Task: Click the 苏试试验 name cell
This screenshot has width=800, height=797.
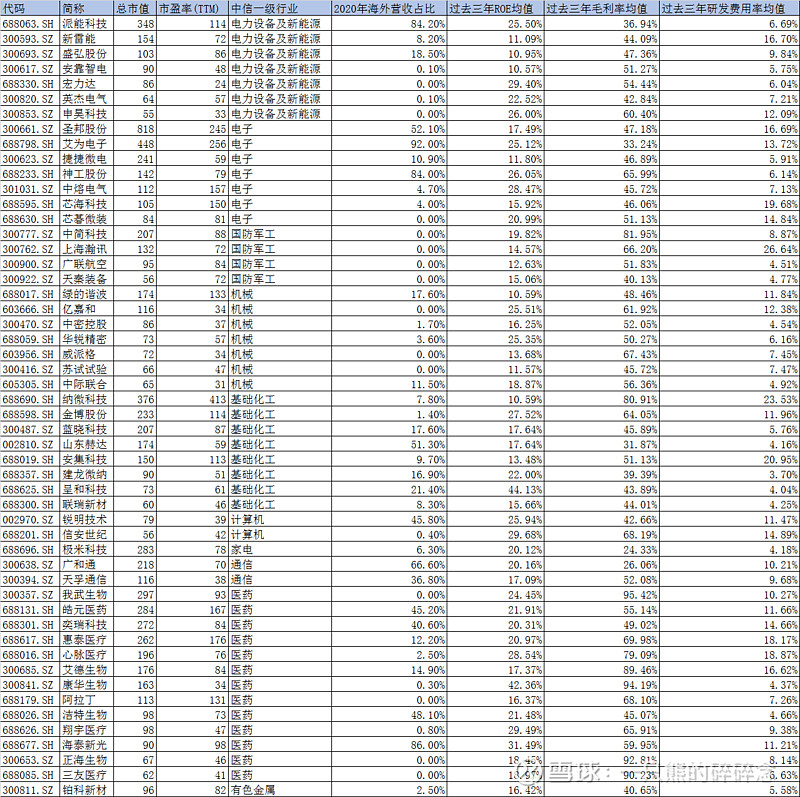Action: 85,369
